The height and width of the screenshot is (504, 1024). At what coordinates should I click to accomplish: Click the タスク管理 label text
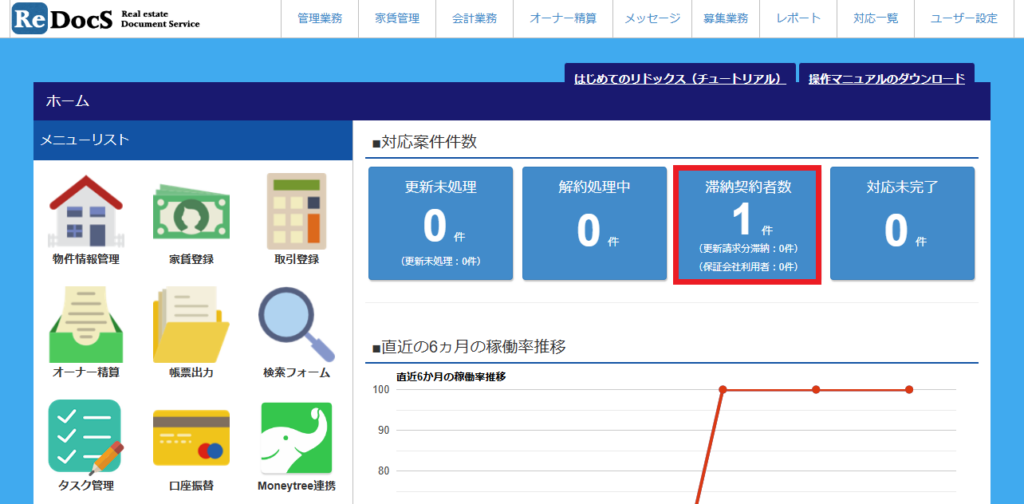(x=86, y=486)
